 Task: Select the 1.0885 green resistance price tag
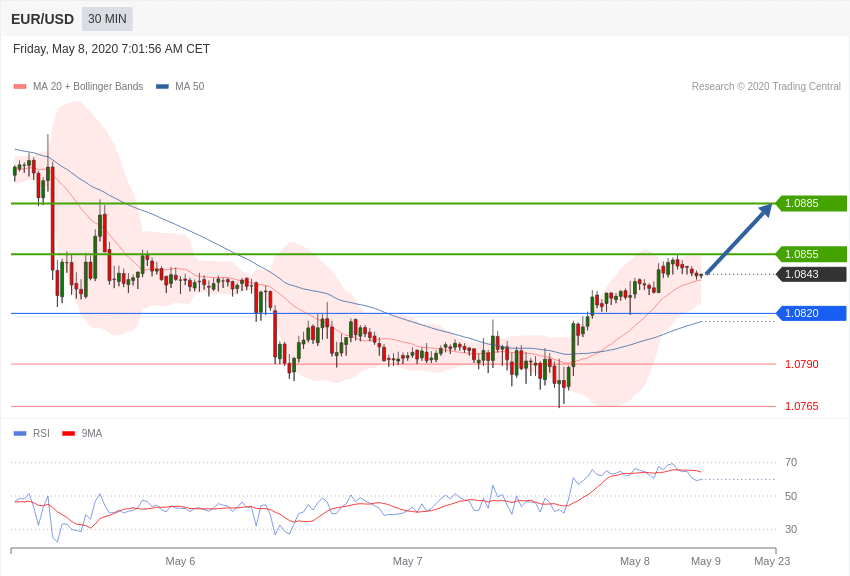click(x=812, y=204)
